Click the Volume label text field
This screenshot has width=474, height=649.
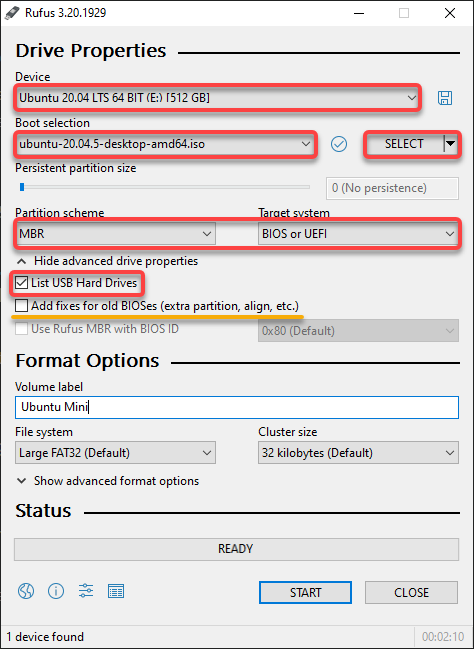(237, 407)
